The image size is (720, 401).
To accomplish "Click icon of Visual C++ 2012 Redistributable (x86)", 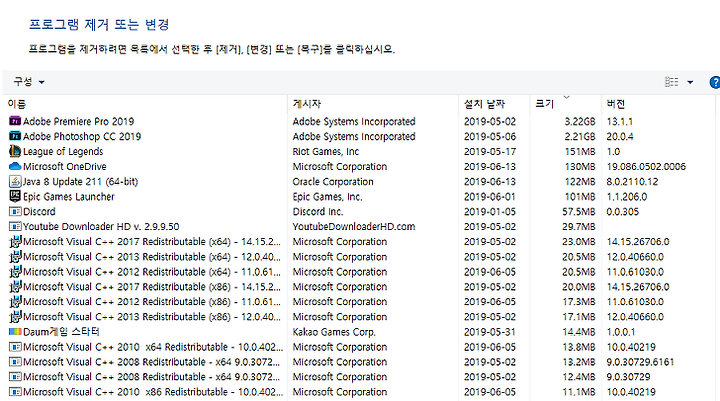I will 15,302.
